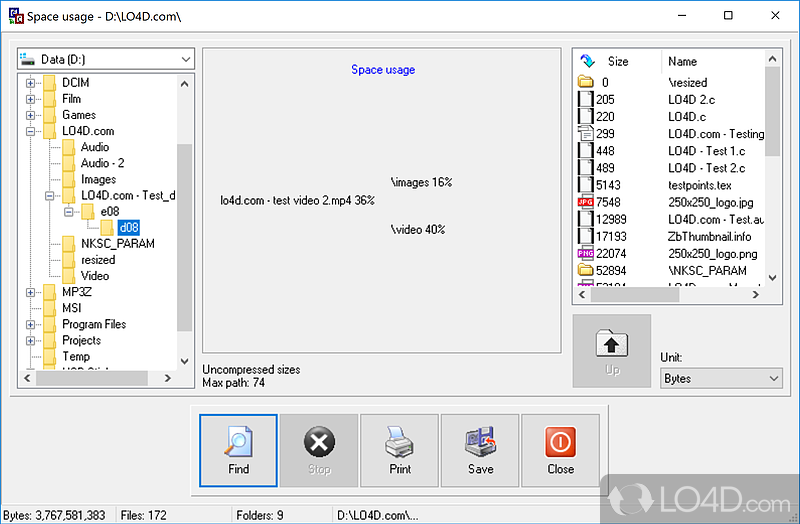The image size is (800, 524).
Task: Collapse the e08 folder node
Action: point(68,212)
